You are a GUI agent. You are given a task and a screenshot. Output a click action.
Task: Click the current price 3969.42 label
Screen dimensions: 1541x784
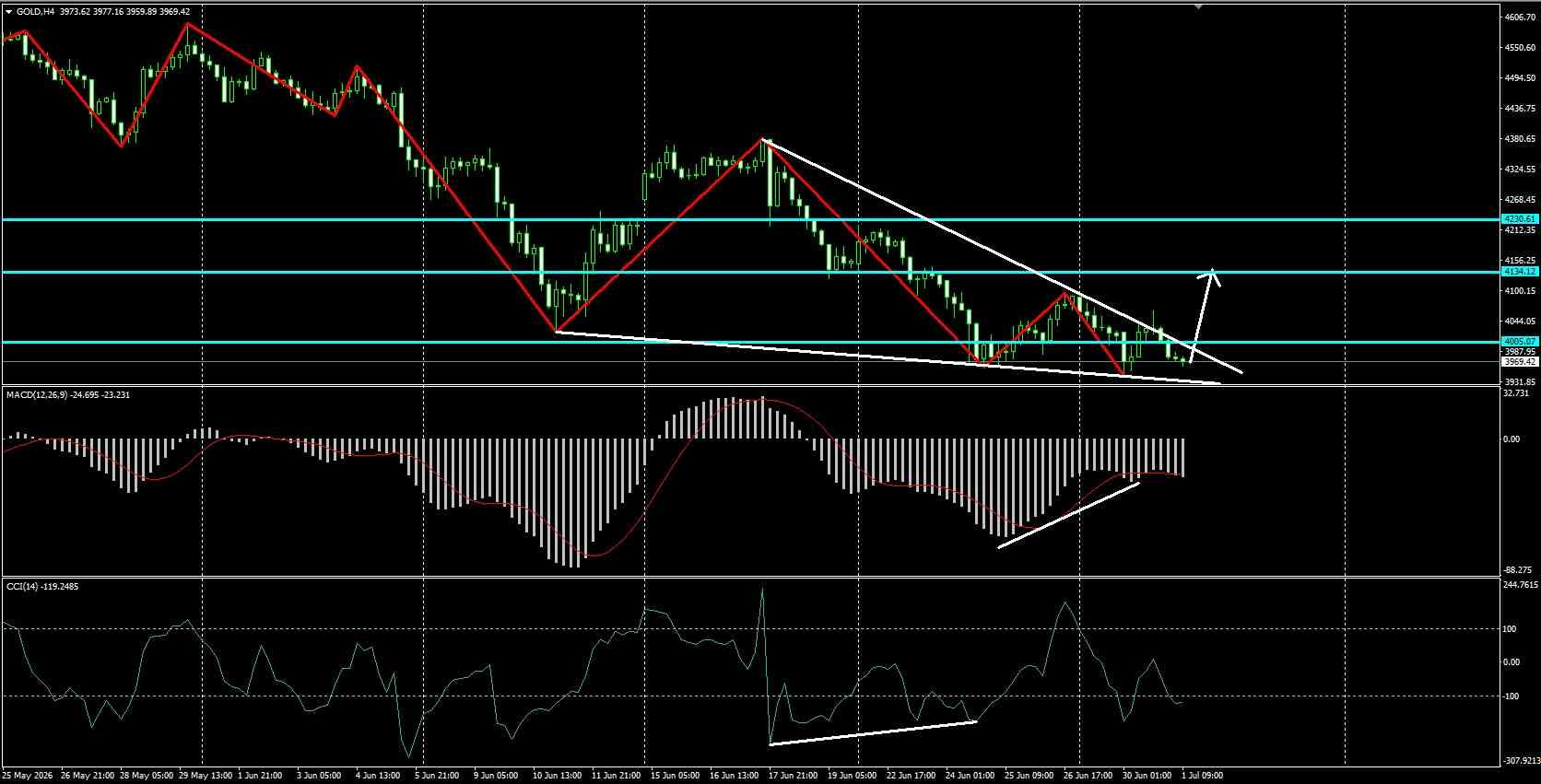click(x=1520, y=362)
